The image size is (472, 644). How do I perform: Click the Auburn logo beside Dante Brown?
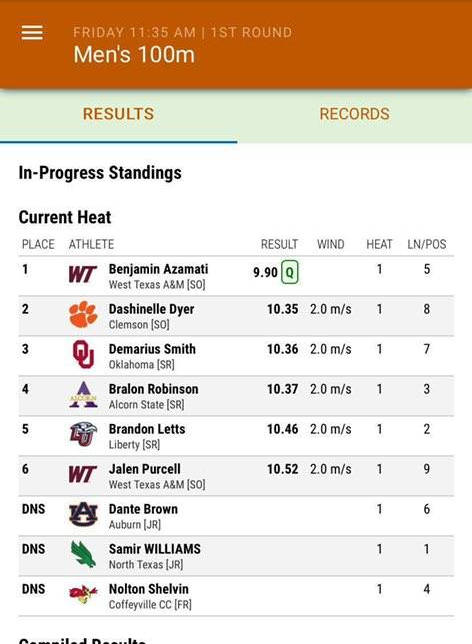[x=83, y=514]
